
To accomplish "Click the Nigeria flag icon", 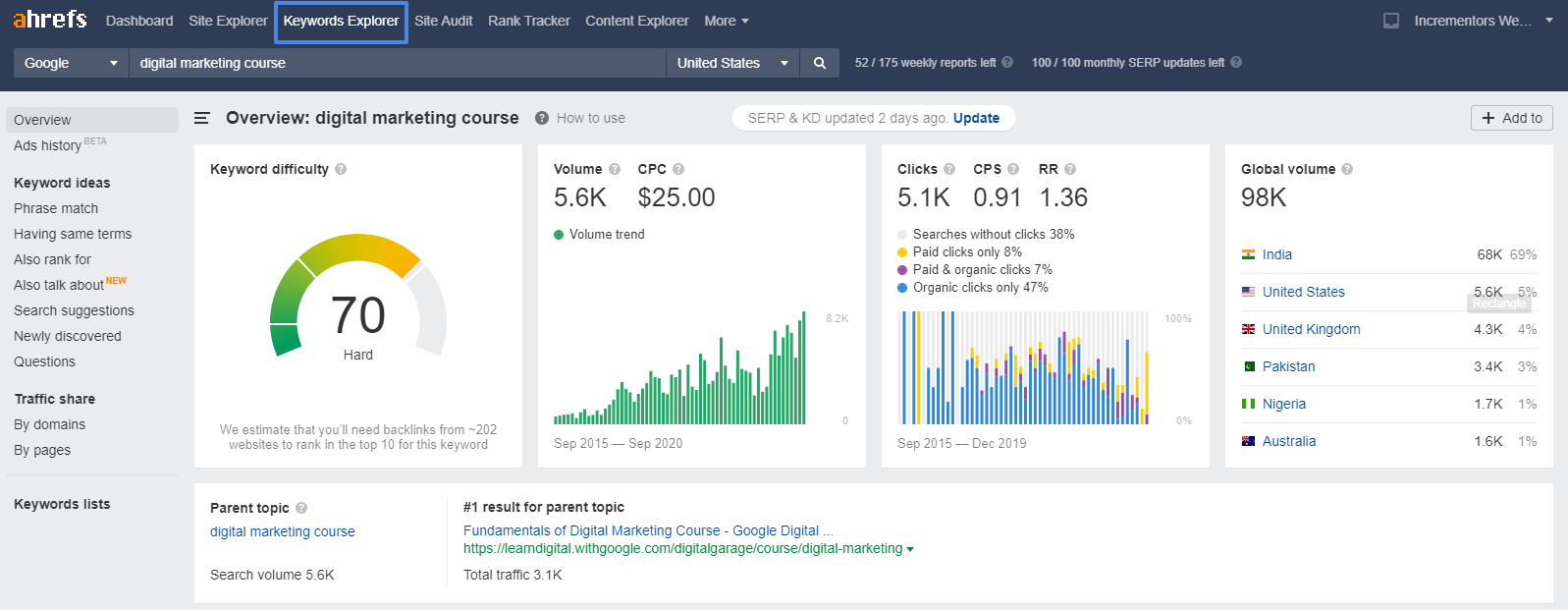I will 1248,404.
